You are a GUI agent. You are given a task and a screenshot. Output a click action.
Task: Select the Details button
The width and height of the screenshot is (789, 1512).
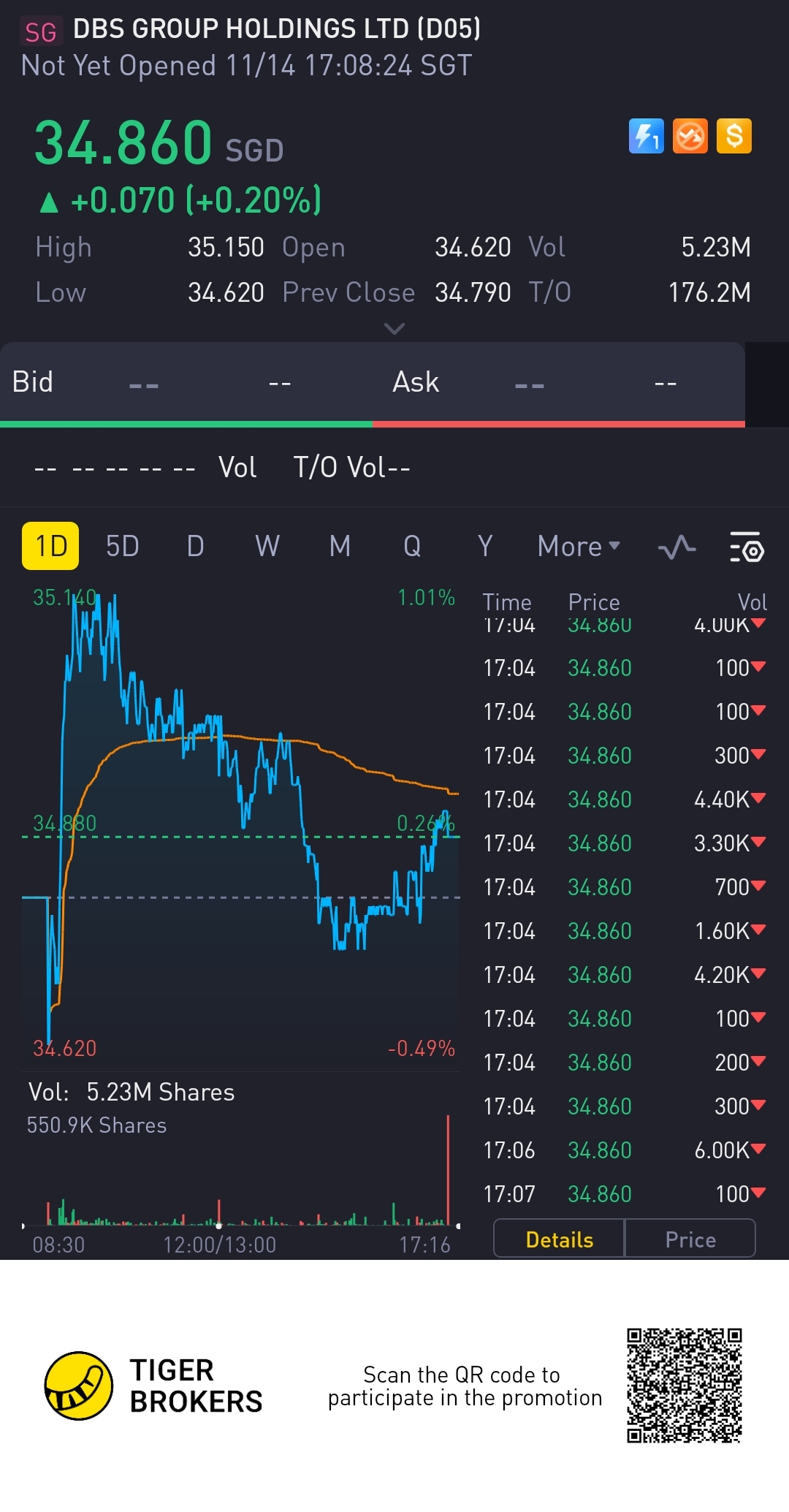point(560,1239)
